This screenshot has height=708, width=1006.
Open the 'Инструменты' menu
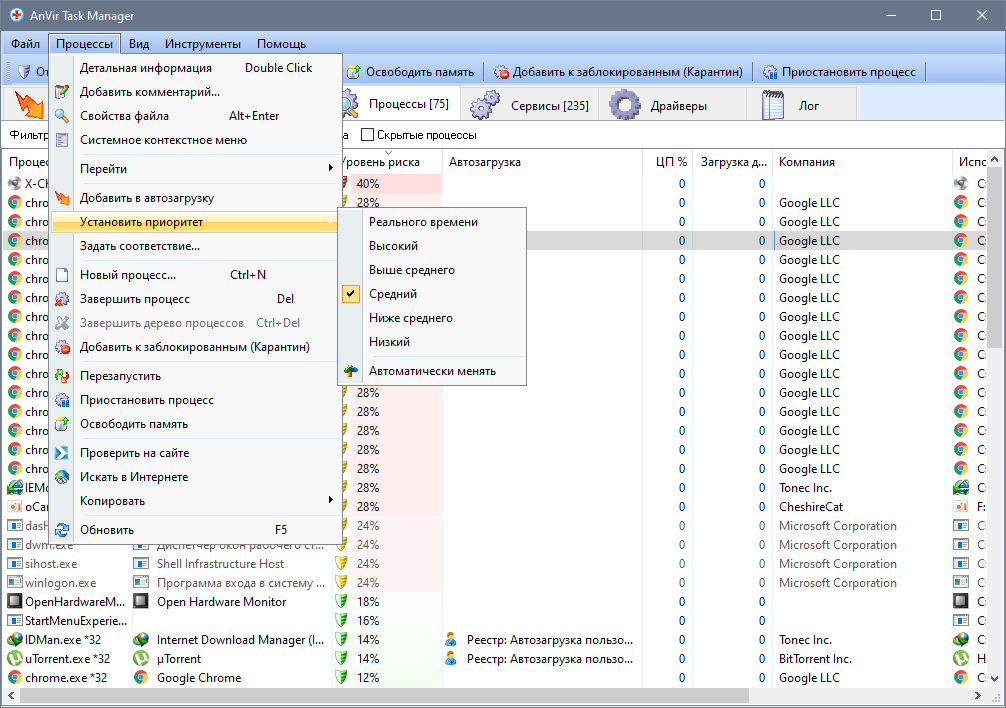click(x=203, y=44)
